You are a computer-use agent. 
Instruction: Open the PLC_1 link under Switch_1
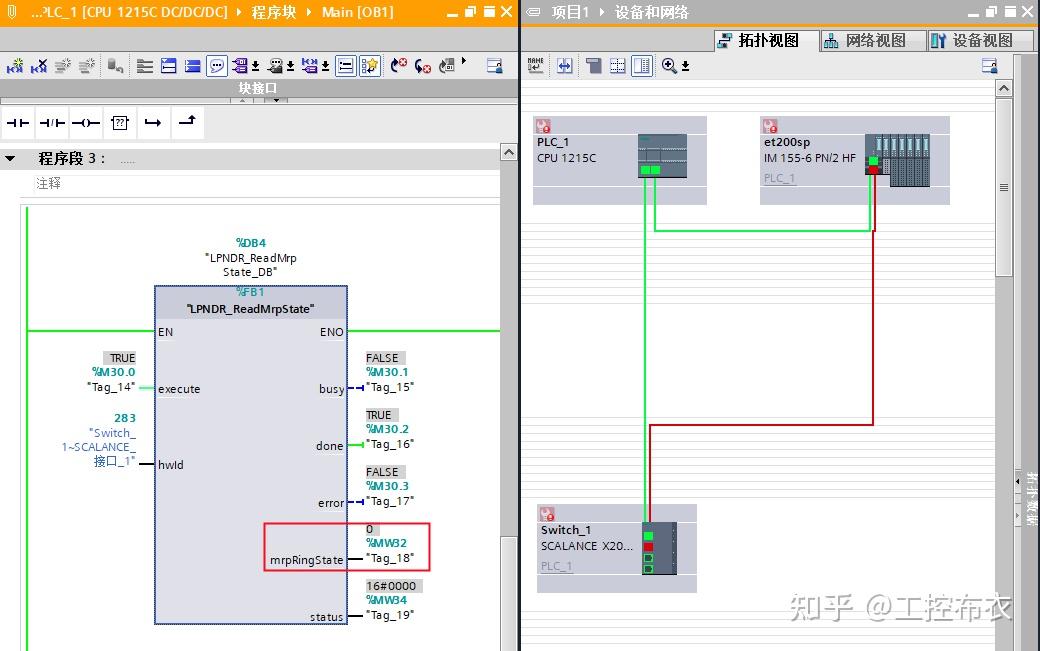click(555, 566)
